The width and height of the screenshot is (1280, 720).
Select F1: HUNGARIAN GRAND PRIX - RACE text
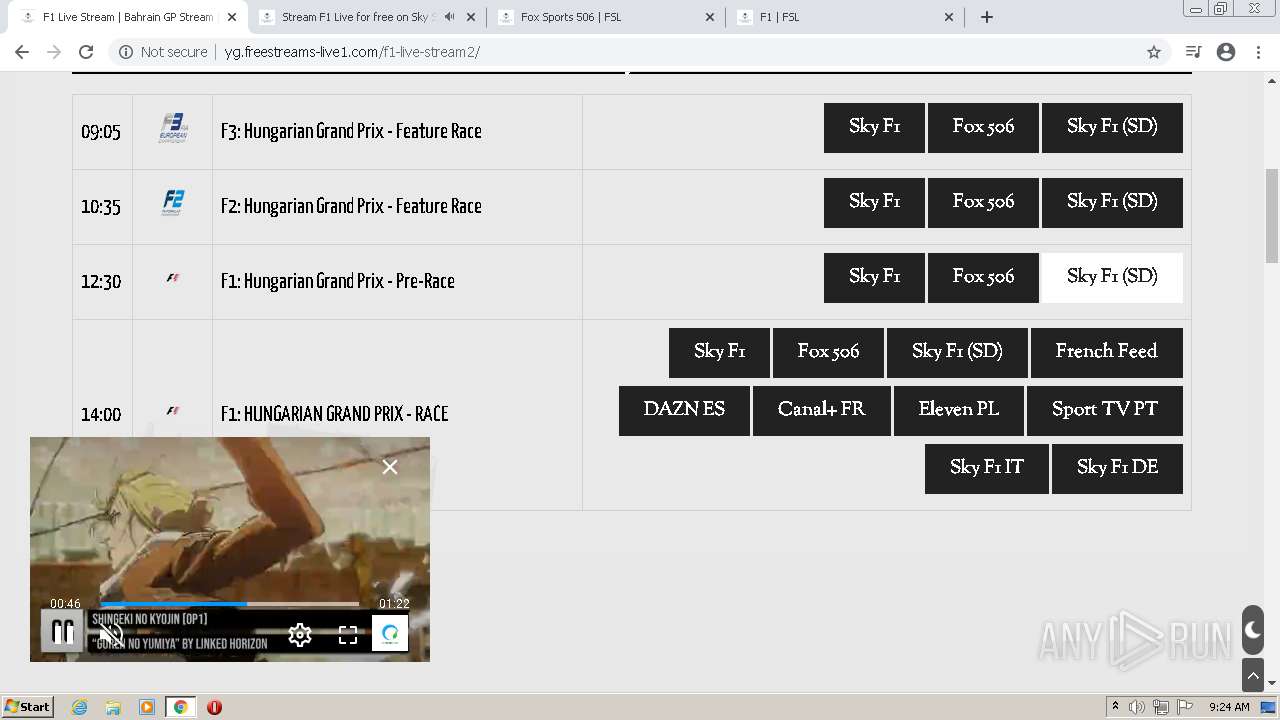(x=334, y=414)
